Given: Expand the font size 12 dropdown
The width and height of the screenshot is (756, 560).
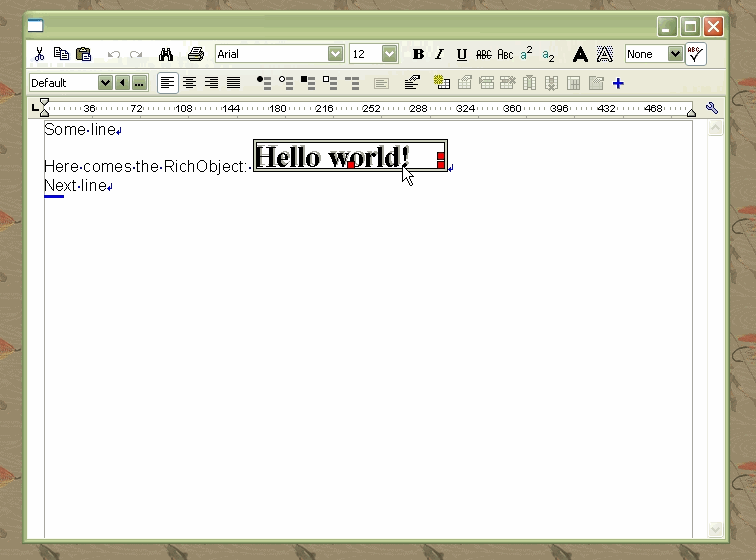Looking at the screenshot, I should (389, 55).
